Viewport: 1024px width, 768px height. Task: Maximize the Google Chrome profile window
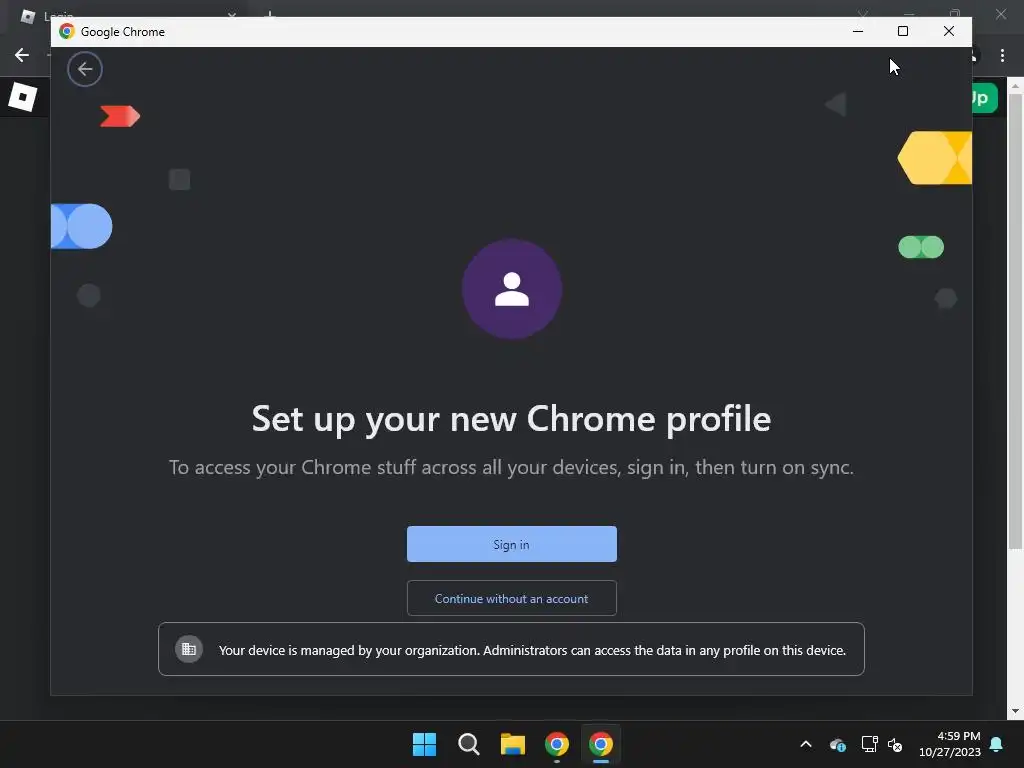coord(903,31)
